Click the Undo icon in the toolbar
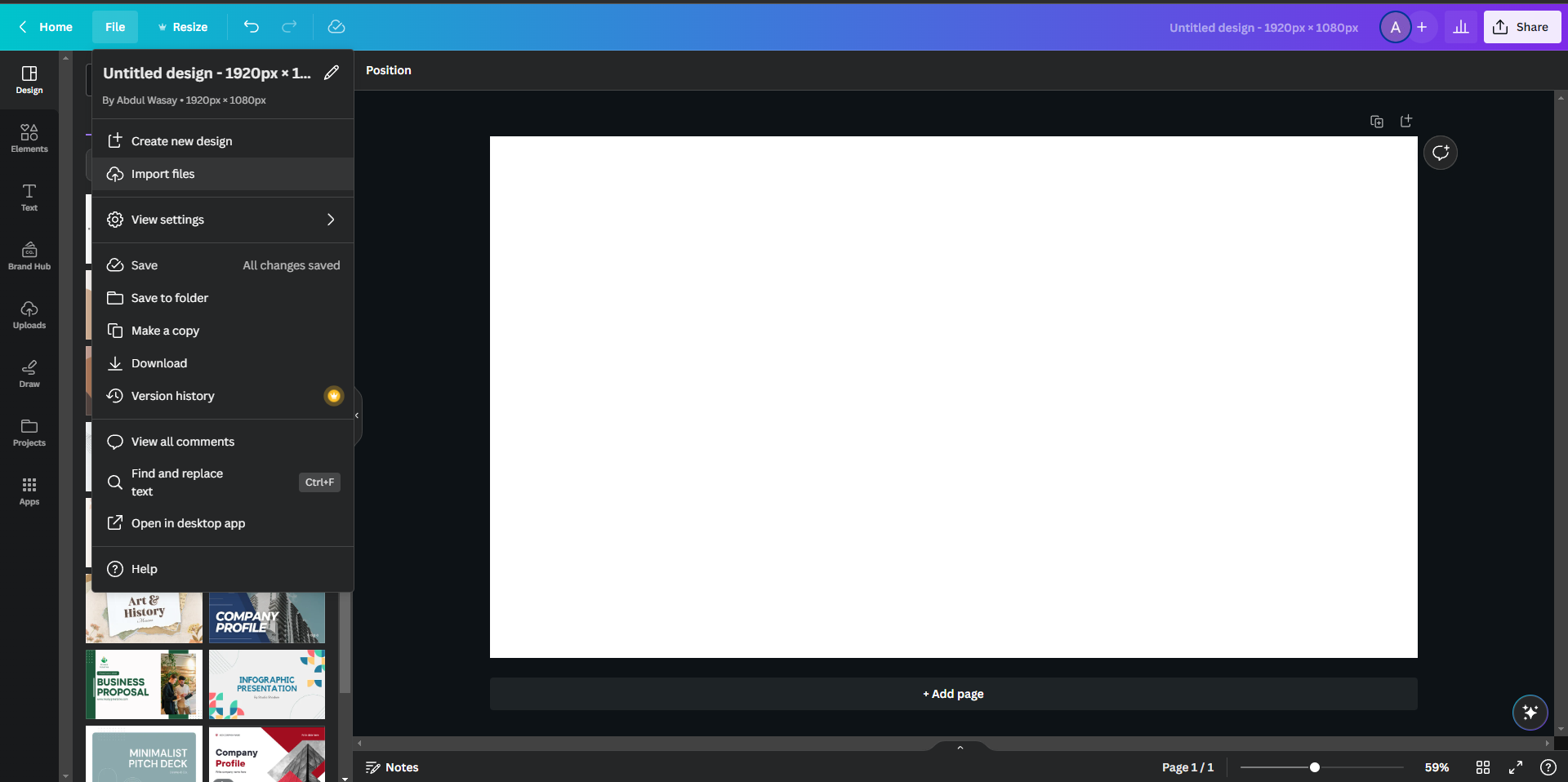Image resolution: width=1568 pixels, height=782 pixels. pos(251,27)
